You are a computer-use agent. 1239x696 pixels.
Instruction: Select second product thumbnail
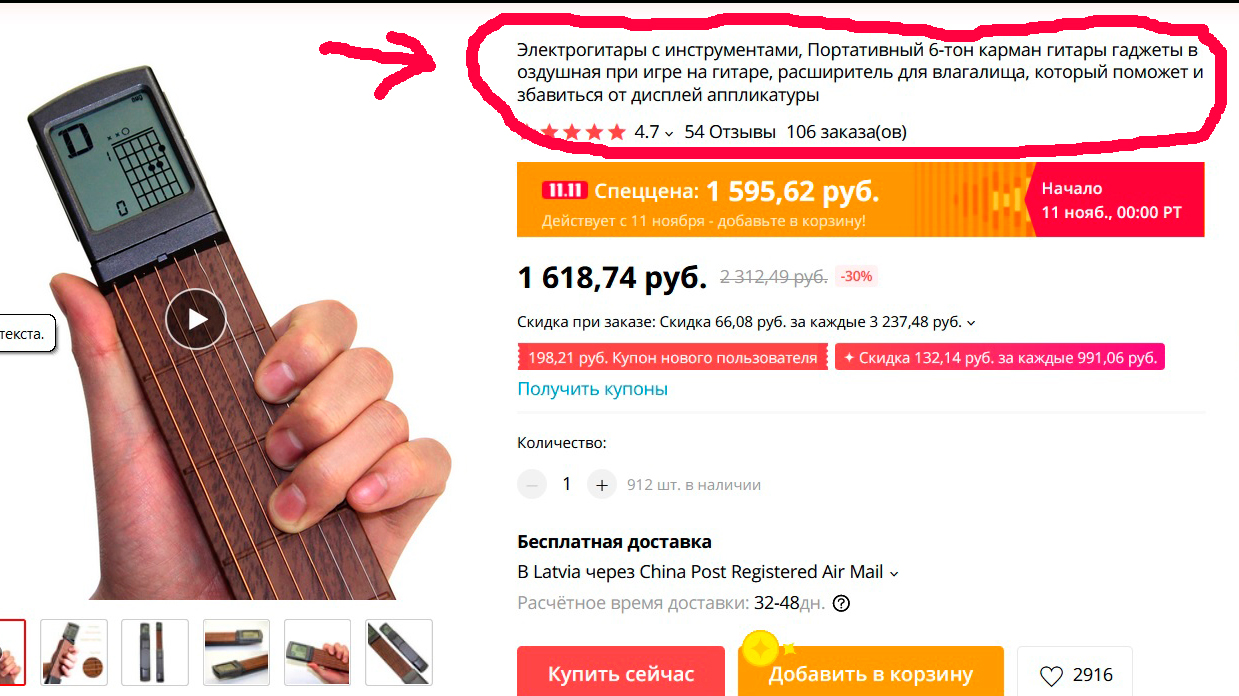pos(74,652)
